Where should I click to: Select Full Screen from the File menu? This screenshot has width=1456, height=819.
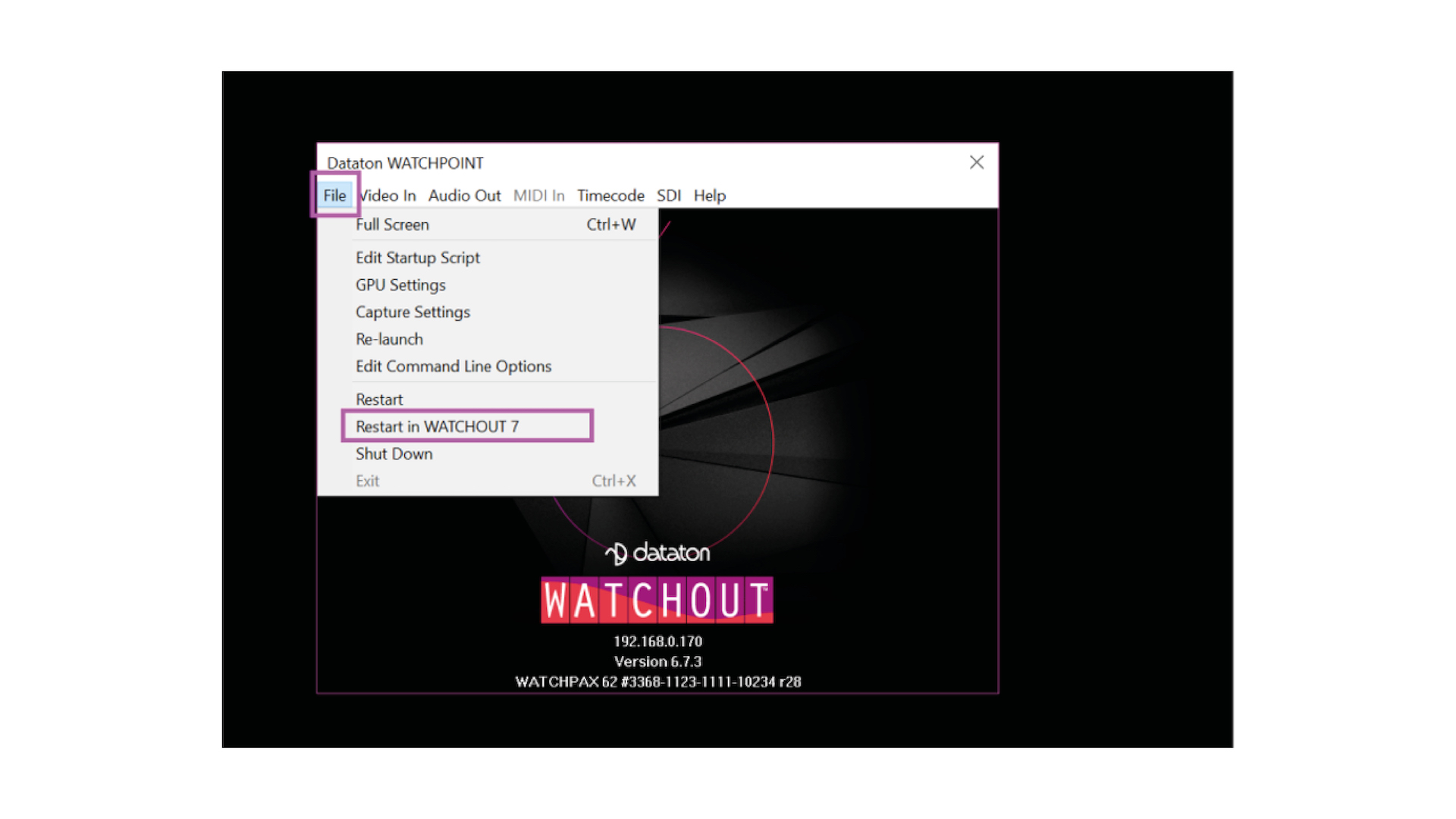[392, 224]
